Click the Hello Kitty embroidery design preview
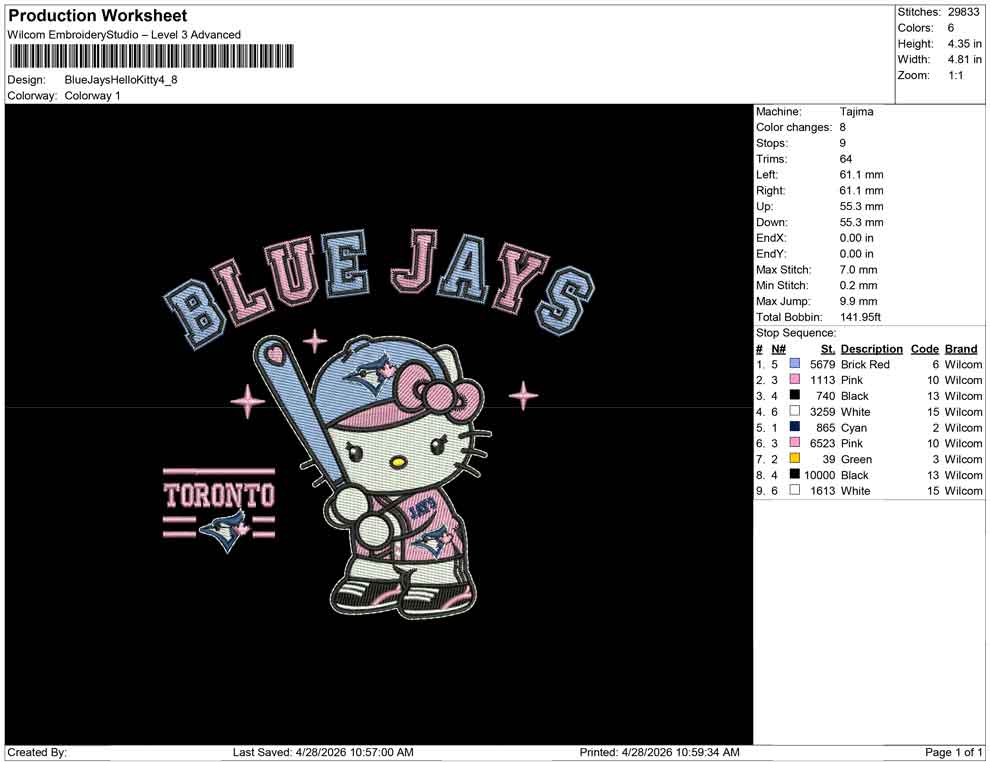This screenshot has height=762, width=990. 378,424
